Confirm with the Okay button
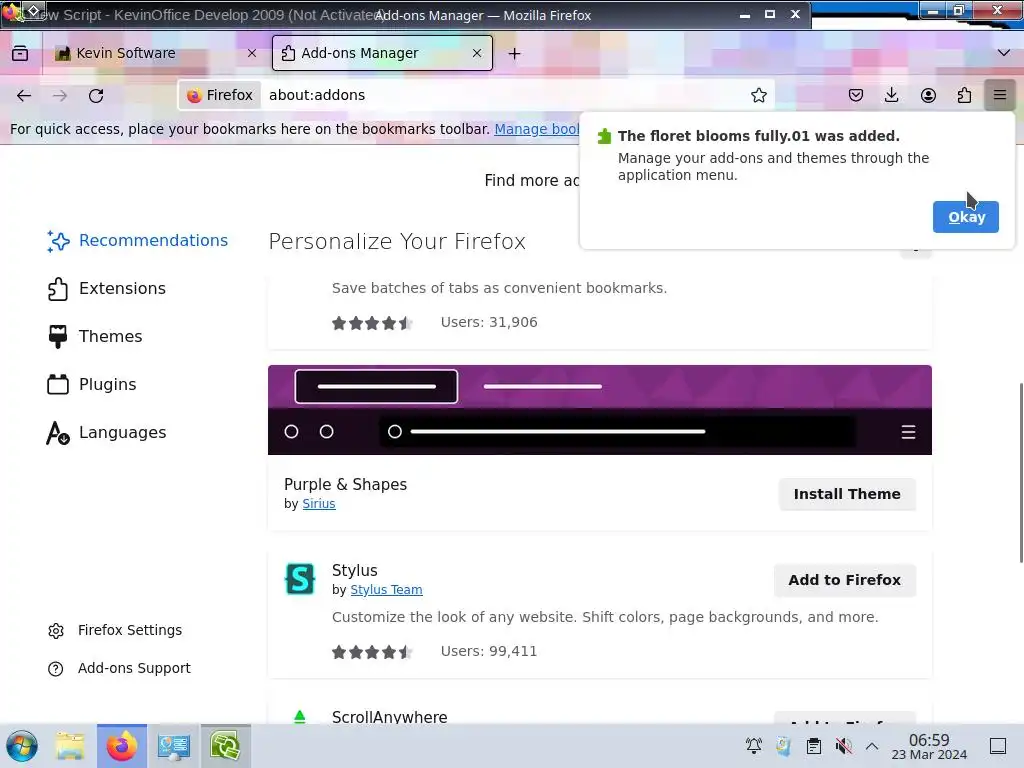The image size is (1024, 768). coord(965,217)
